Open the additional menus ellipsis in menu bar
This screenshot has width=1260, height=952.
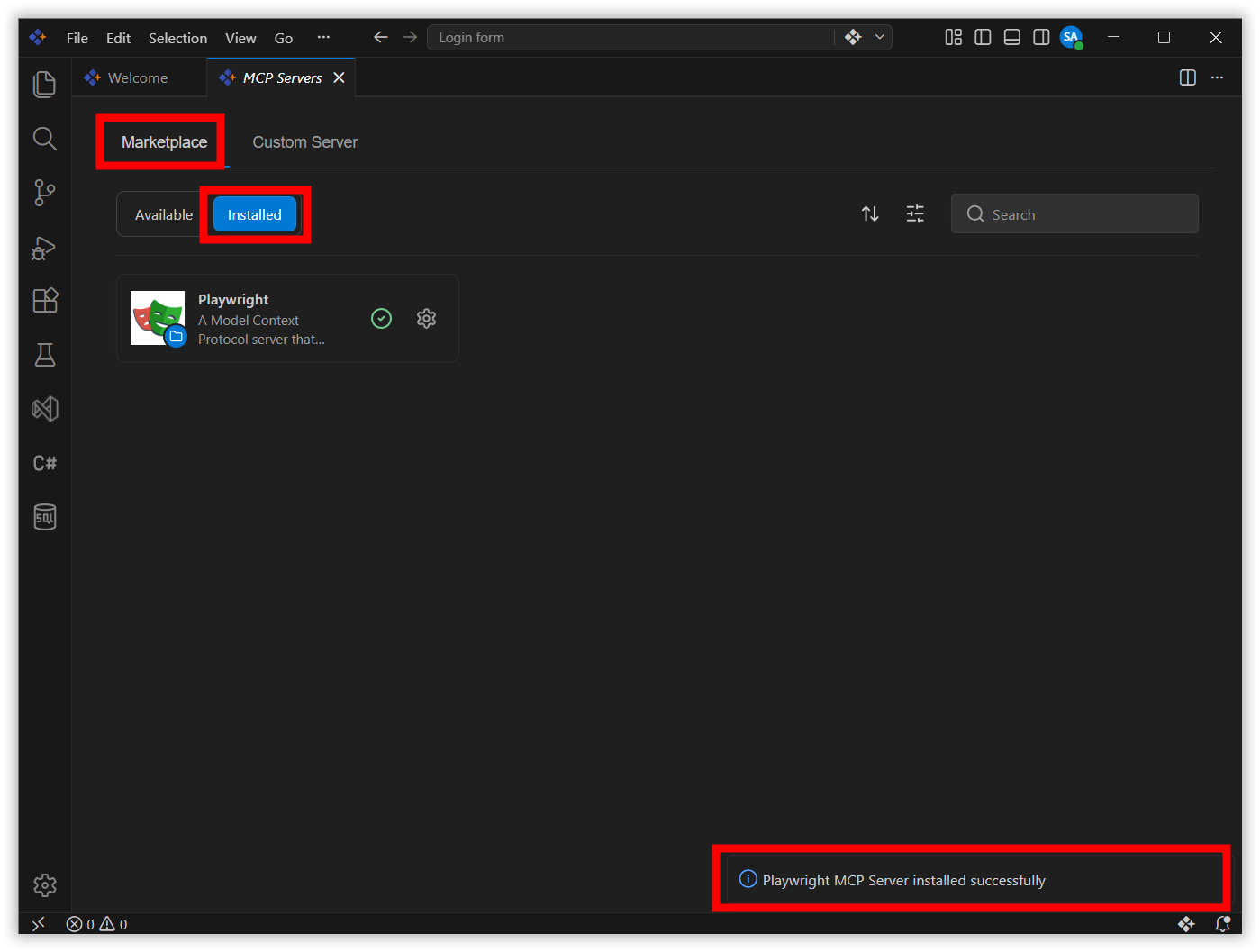coord(323,37)
